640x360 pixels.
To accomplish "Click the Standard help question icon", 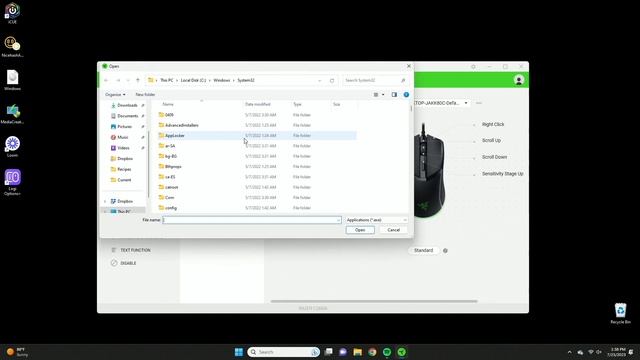I will point(445,251).
